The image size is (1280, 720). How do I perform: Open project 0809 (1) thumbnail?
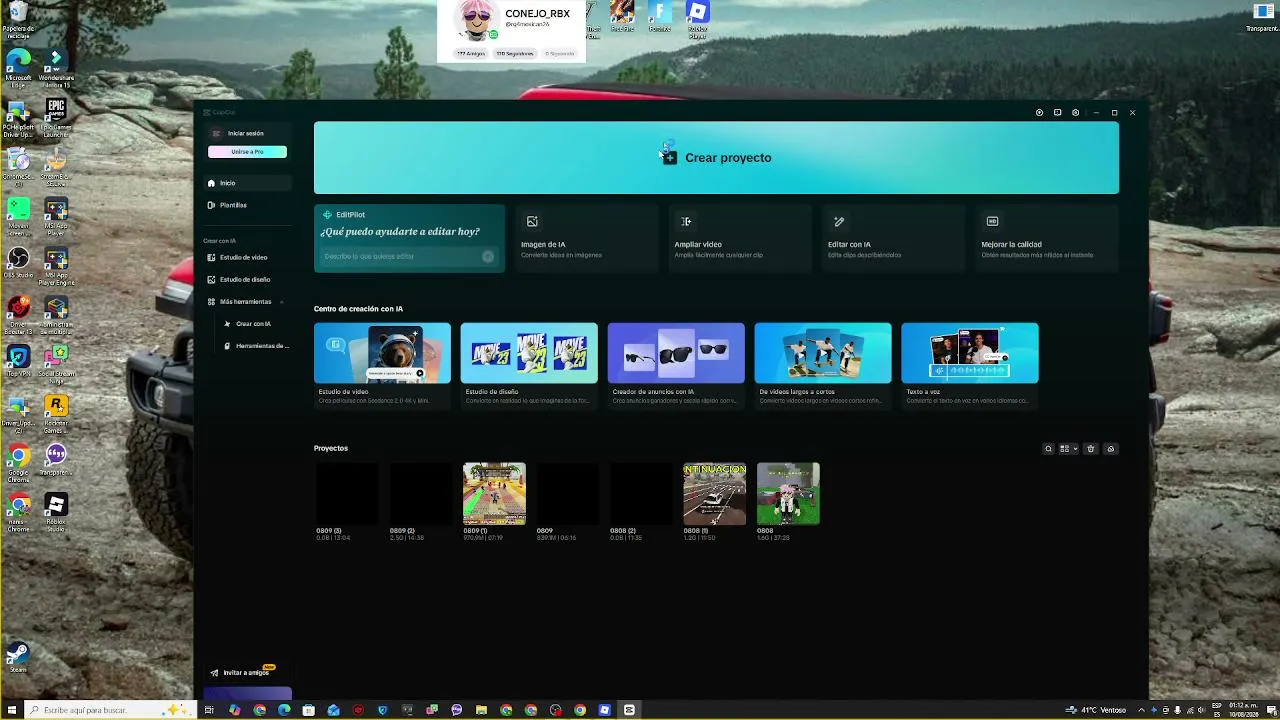pyautogui.click(x=494, y=494)
